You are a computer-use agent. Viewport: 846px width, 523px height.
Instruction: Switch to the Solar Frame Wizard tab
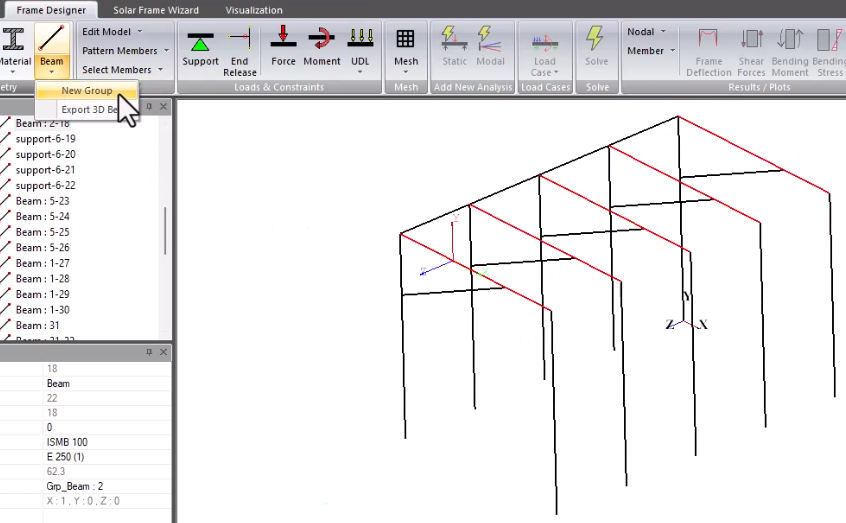pyautogui.click(x=156, y=10)
